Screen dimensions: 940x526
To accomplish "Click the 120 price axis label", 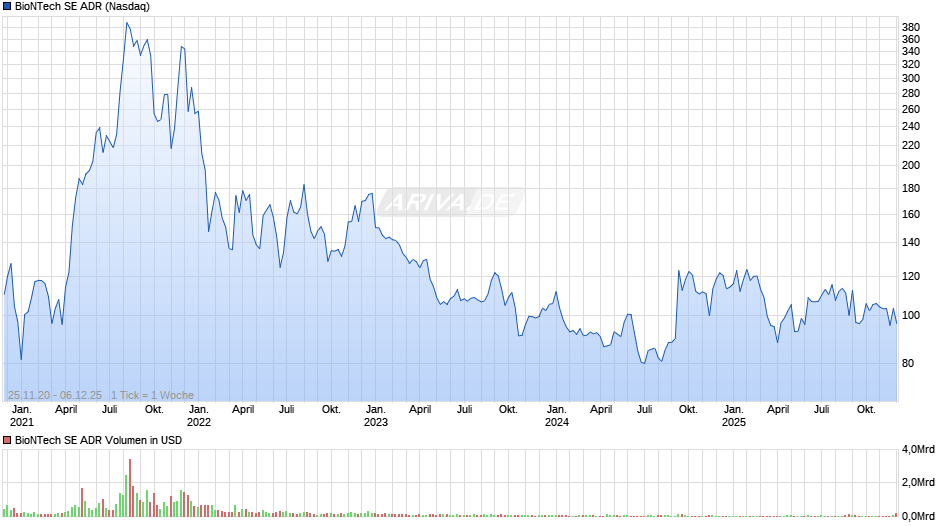I will [911, 276].
